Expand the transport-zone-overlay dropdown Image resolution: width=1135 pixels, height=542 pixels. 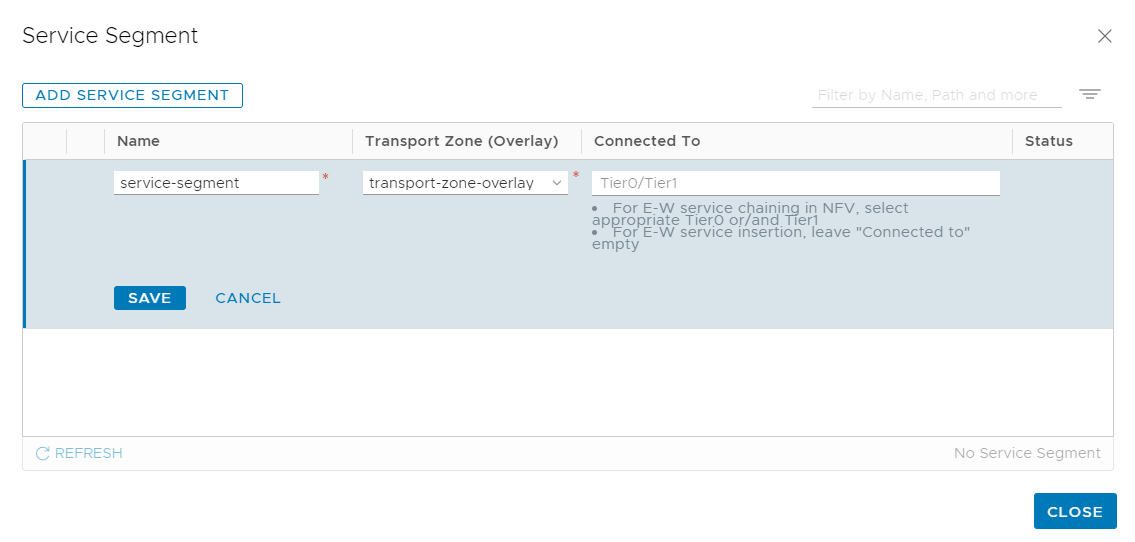click(465, 183)
